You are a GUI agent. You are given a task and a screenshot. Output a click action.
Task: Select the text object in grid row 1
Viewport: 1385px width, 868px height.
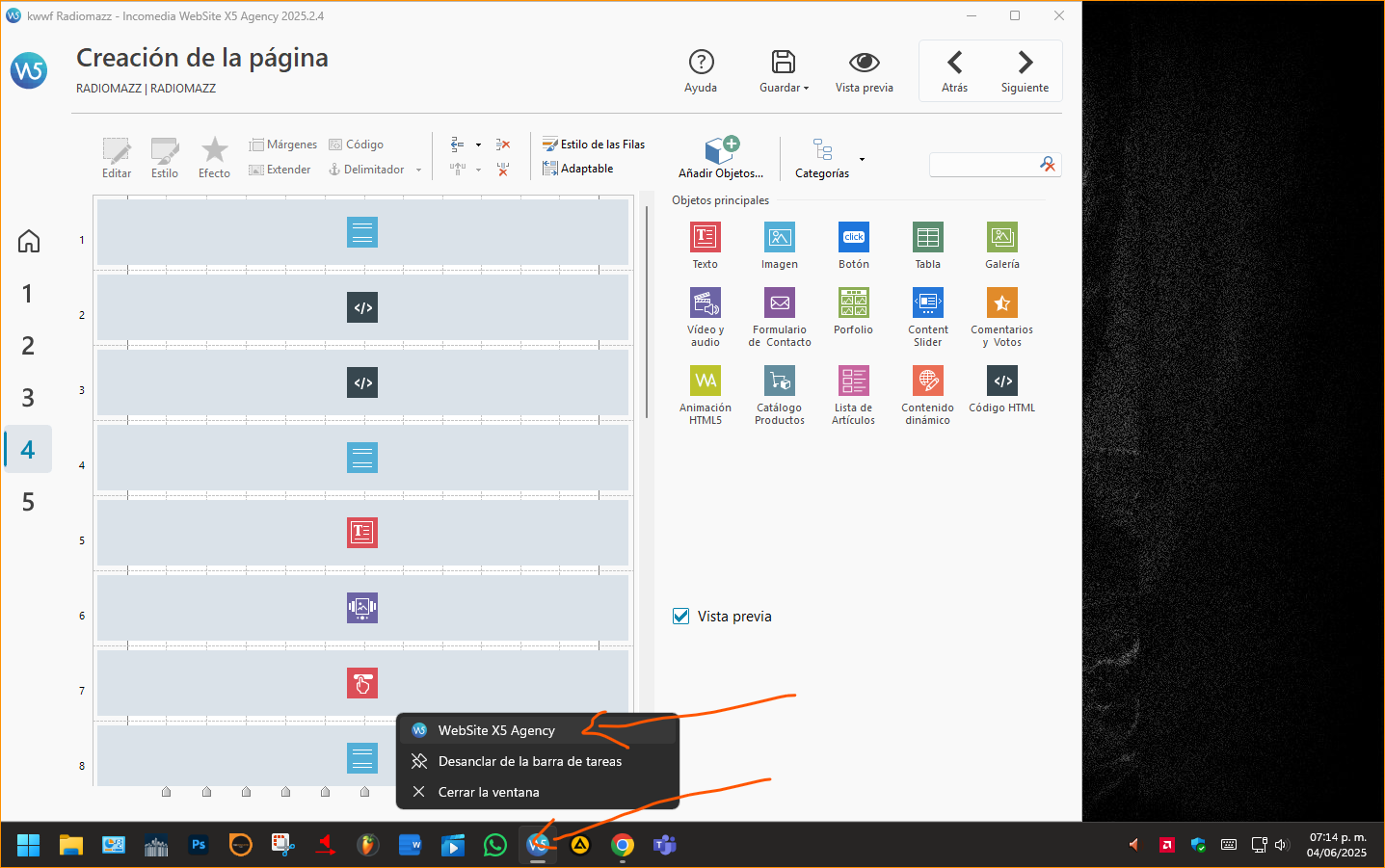click(362, 232)
